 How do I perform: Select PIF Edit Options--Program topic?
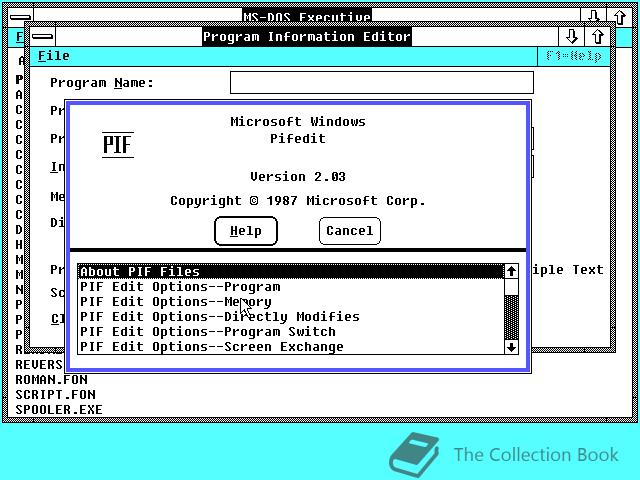pos(291,287)
